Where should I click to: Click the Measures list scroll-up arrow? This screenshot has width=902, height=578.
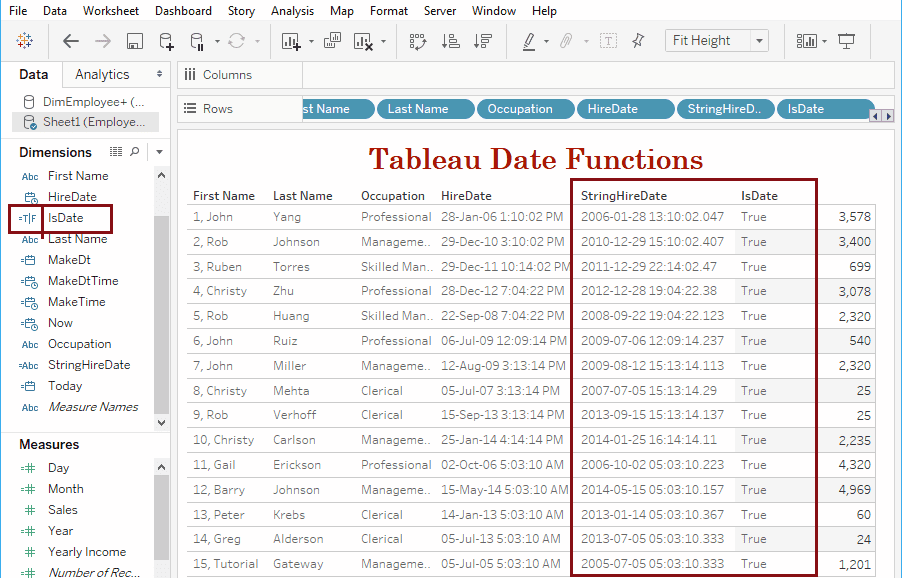click(162, 467)
